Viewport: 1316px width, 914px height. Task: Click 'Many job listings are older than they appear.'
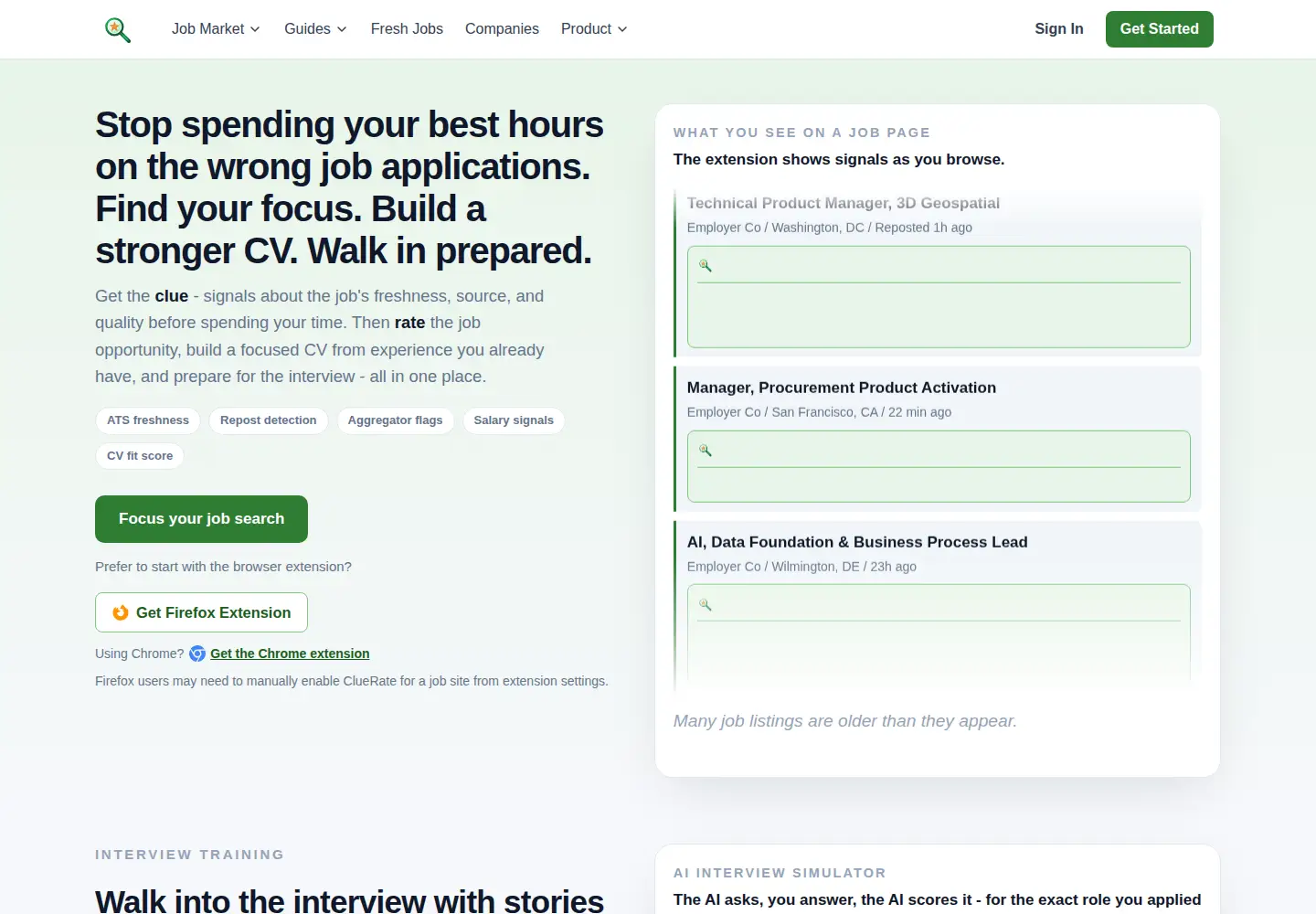tap(845, 721)
